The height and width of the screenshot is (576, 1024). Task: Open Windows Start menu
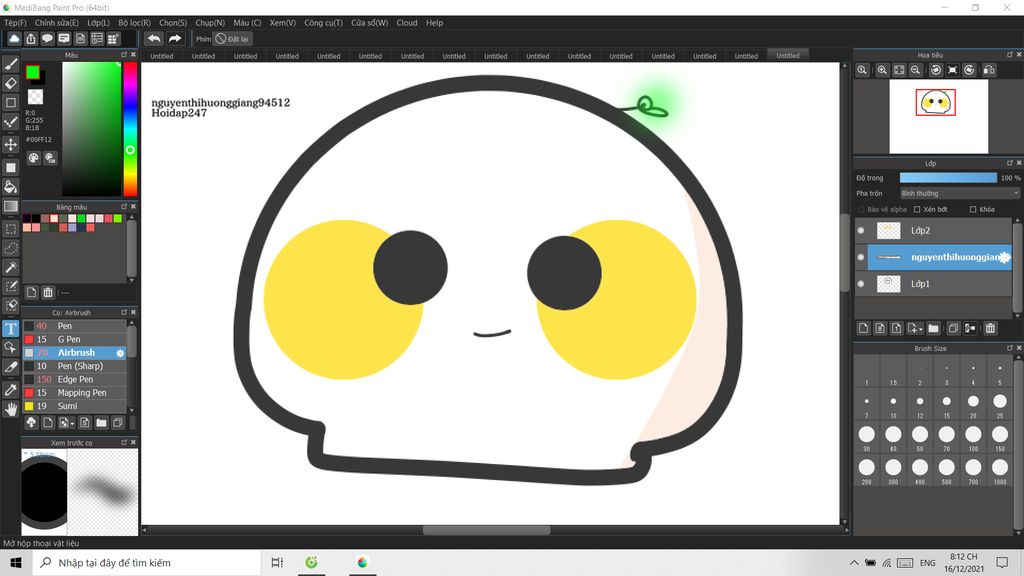click(x=16, y=562)
